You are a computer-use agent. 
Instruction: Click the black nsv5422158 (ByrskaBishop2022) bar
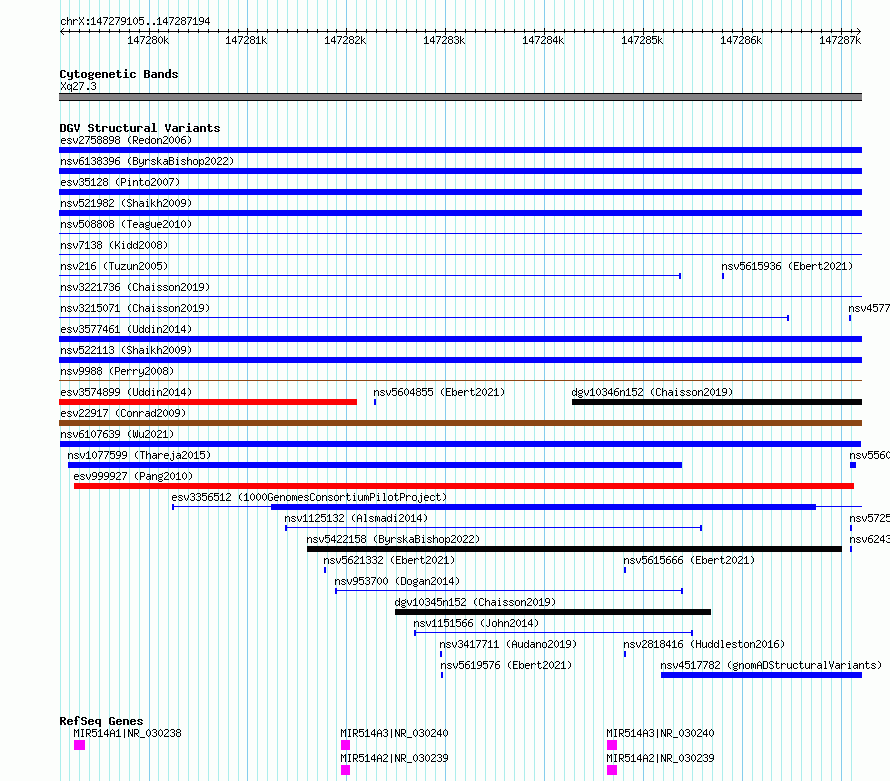pyautogui.click(x=574, y=549)
